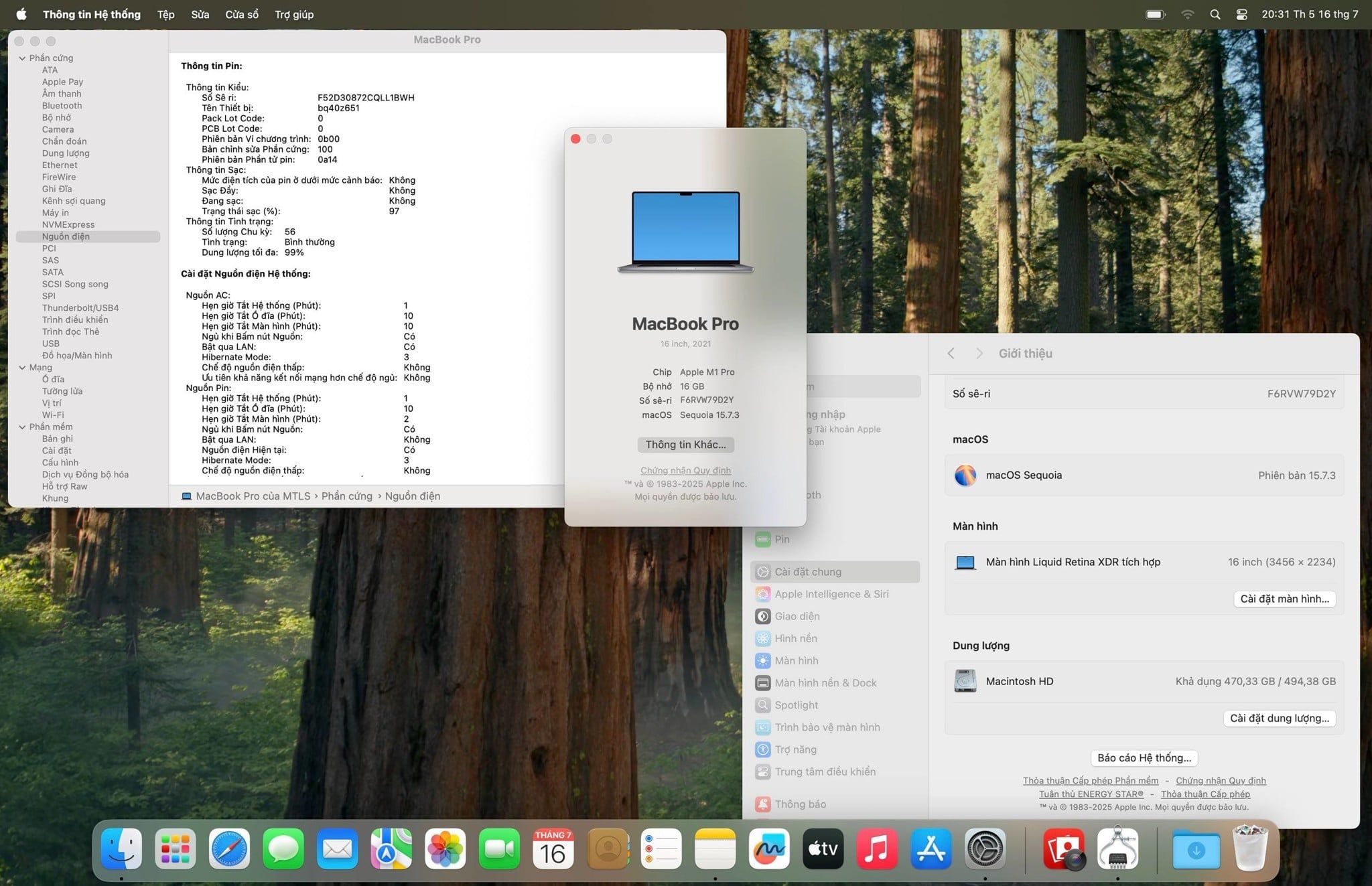Select Bluetooth in System Information sidebar
This screenshot has height=886, width=1372.
point(62,106)
